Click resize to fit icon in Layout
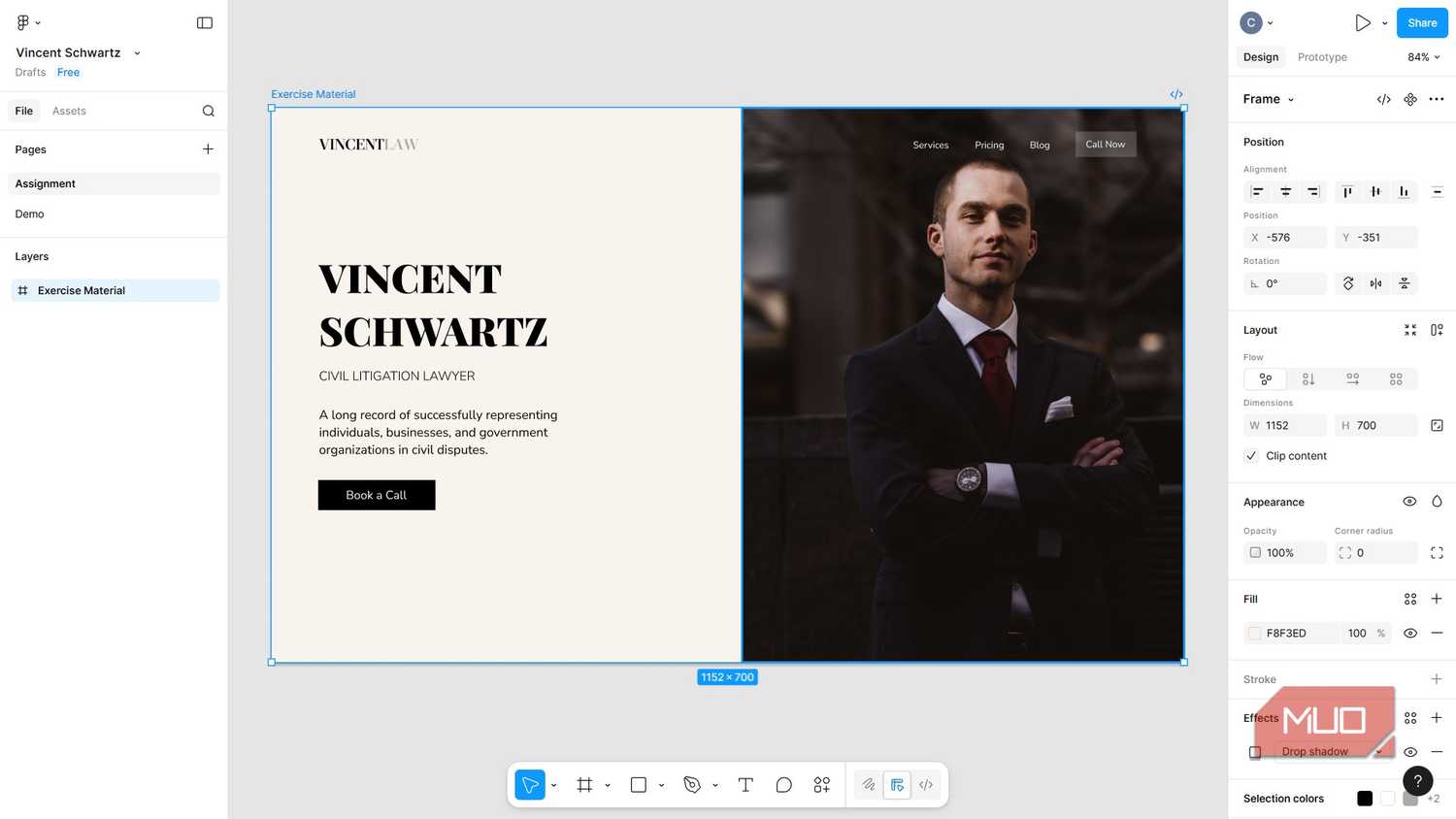This screenshot has width=1456, height=819. [1410, 330]
